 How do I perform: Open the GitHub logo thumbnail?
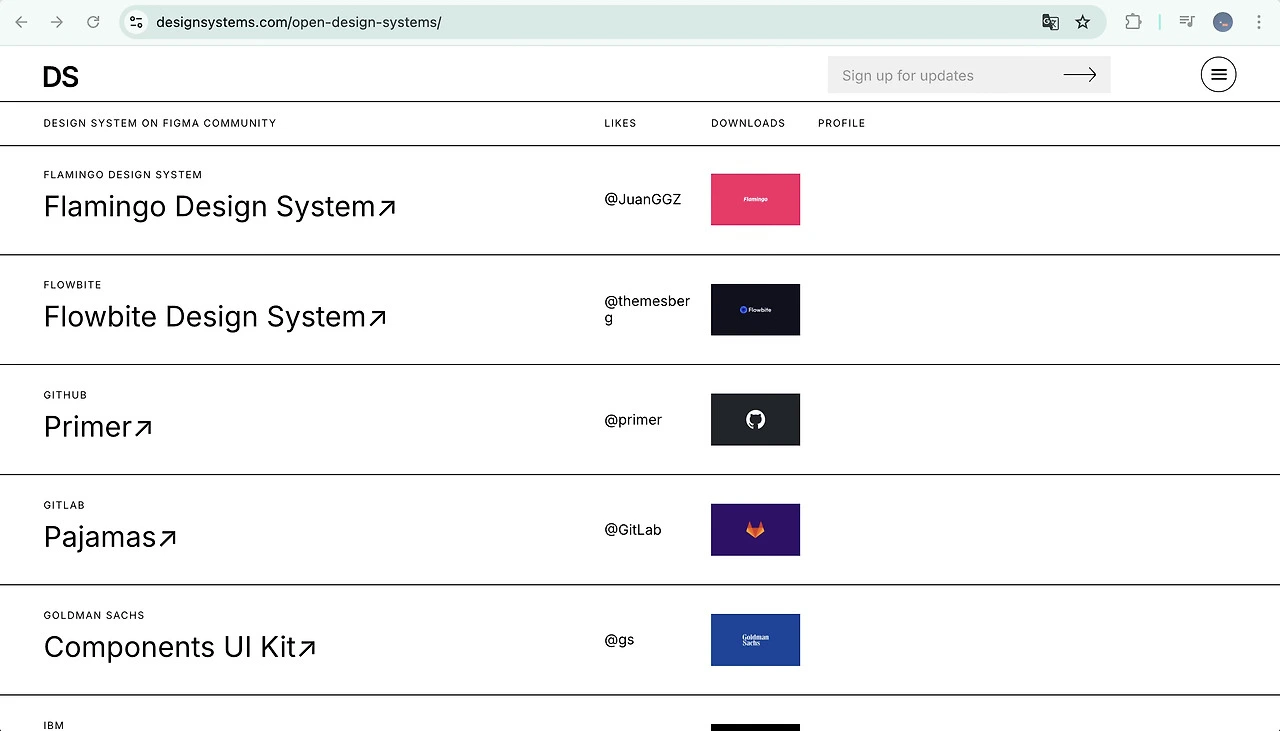click(x=755, y=419)
